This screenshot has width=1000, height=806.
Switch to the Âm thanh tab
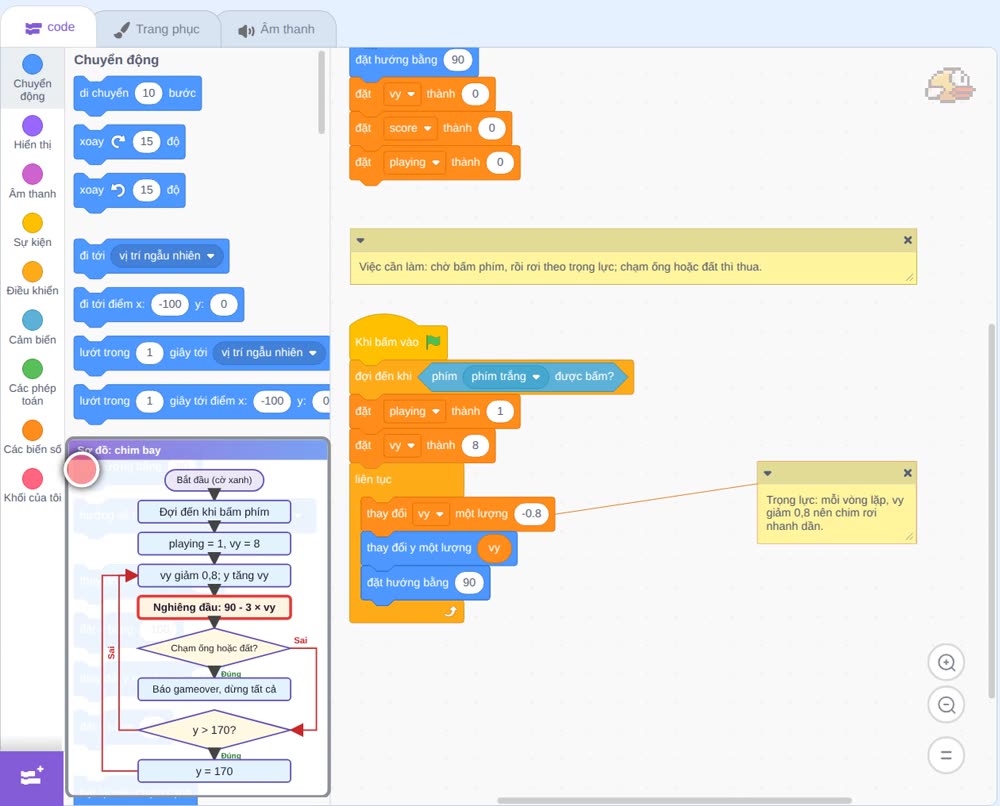[x=277, y=29]
